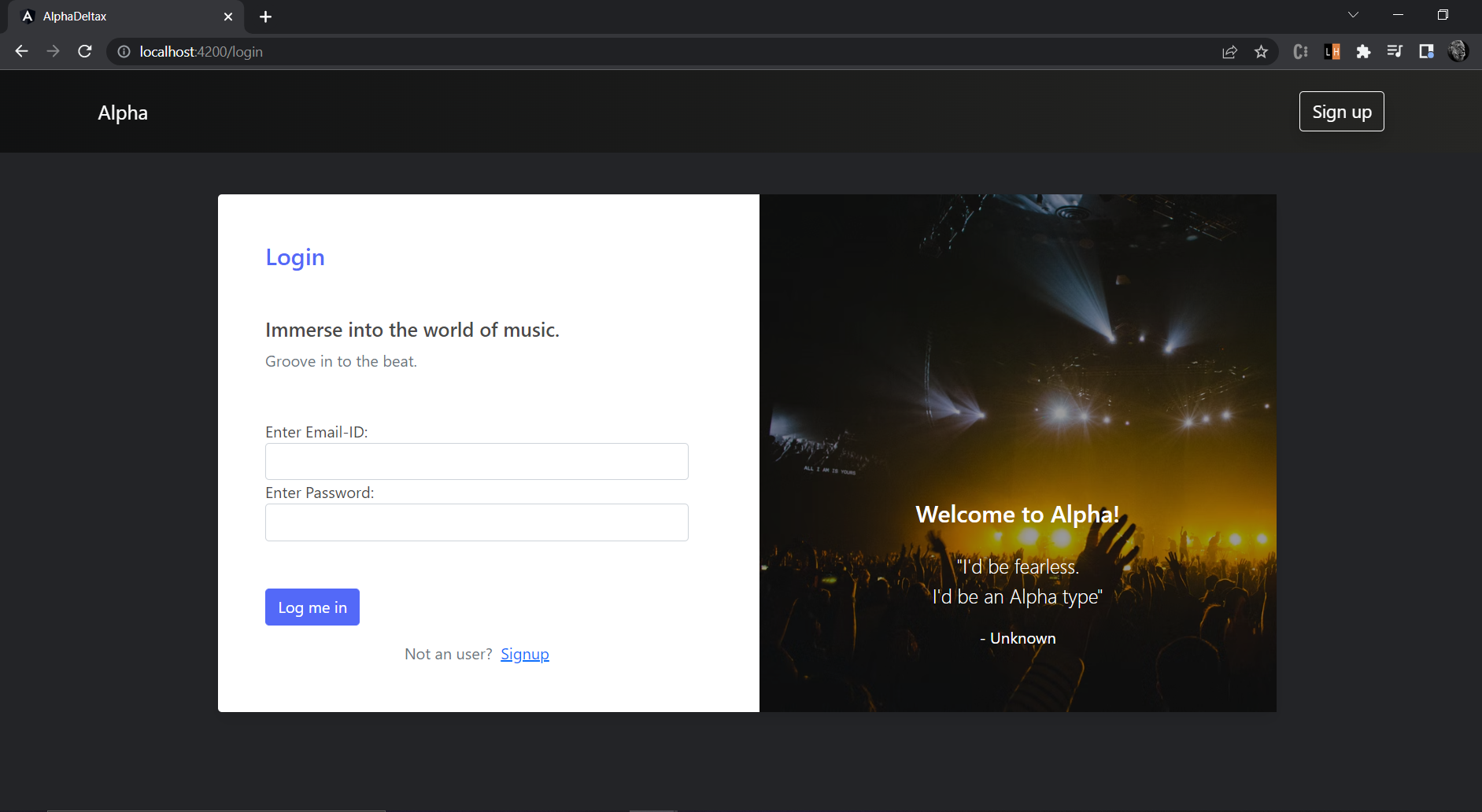This screenshot has height=812, width=1482.
Task: Click 'Immerse into the world of music.' text
Action: pos(412,330)
